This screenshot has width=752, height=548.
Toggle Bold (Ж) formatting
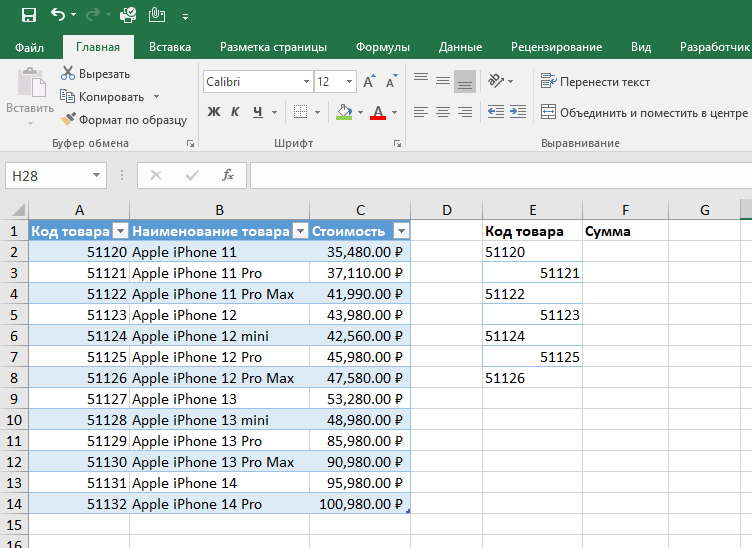[214, 112]
